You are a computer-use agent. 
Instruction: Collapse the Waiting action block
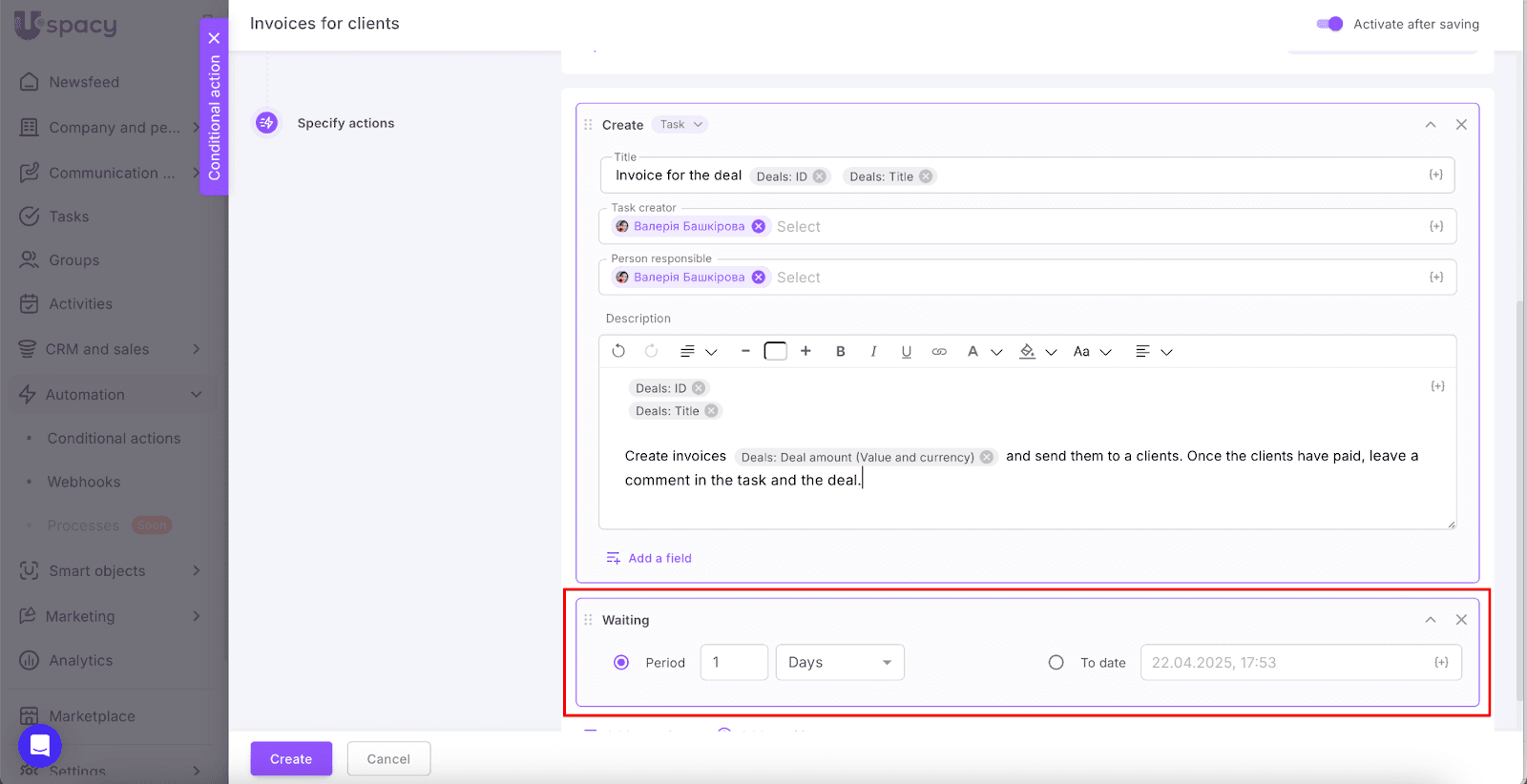(1431, 620)
